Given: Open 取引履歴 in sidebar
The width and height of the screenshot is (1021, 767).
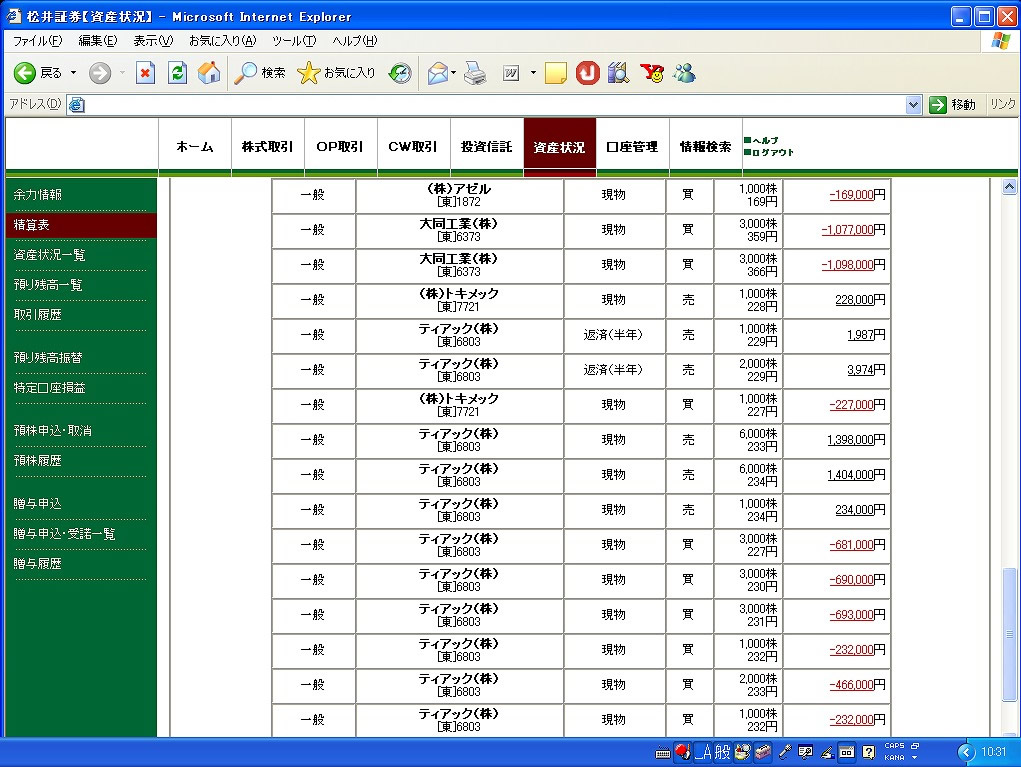Looking at the screenshot, I should (x=38, y=314).
